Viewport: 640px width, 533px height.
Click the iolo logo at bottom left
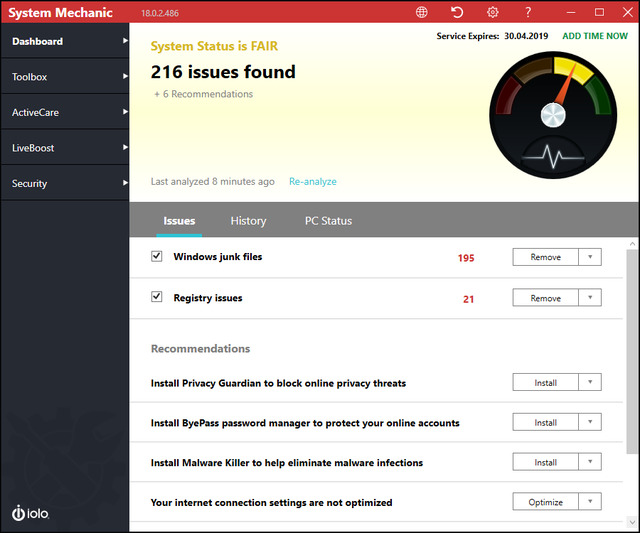(30, 513)
